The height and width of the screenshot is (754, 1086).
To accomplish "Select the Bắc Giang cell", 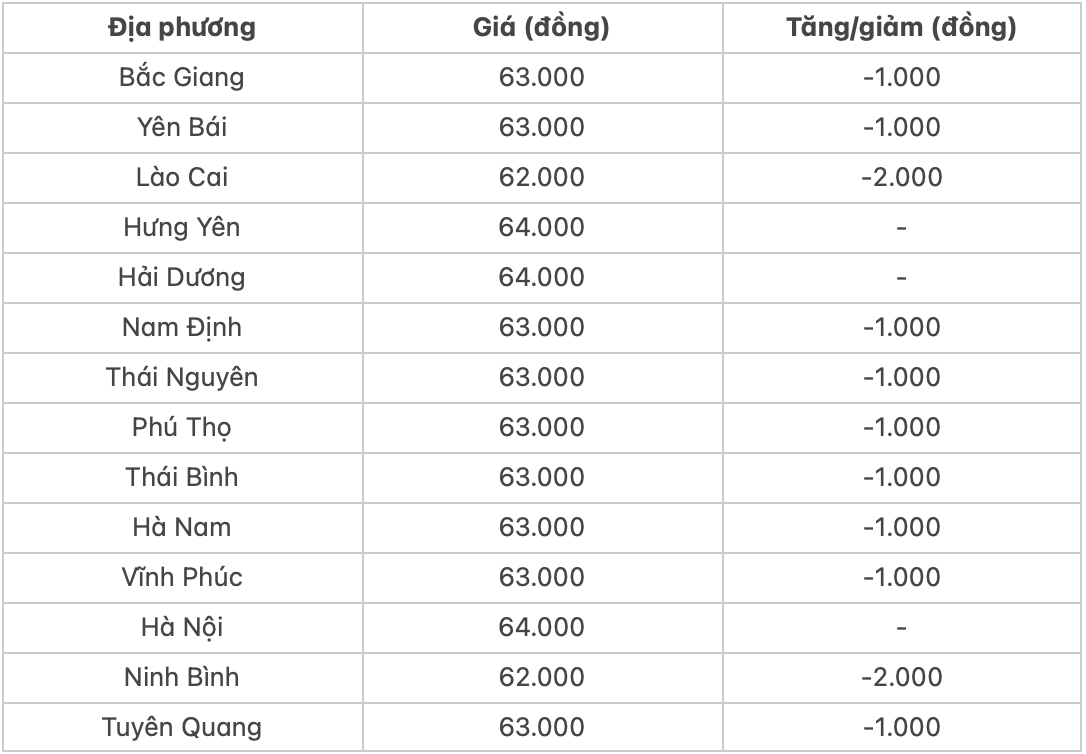I will pos(182,77).
